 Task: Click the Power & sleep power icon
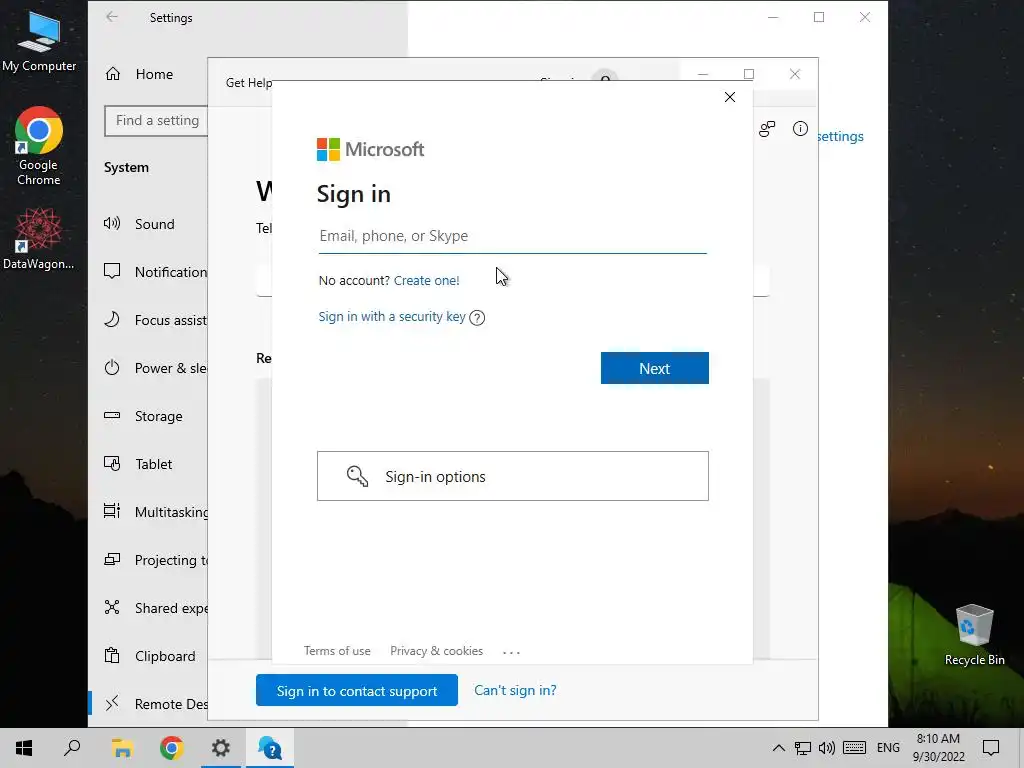coord(112,368)
